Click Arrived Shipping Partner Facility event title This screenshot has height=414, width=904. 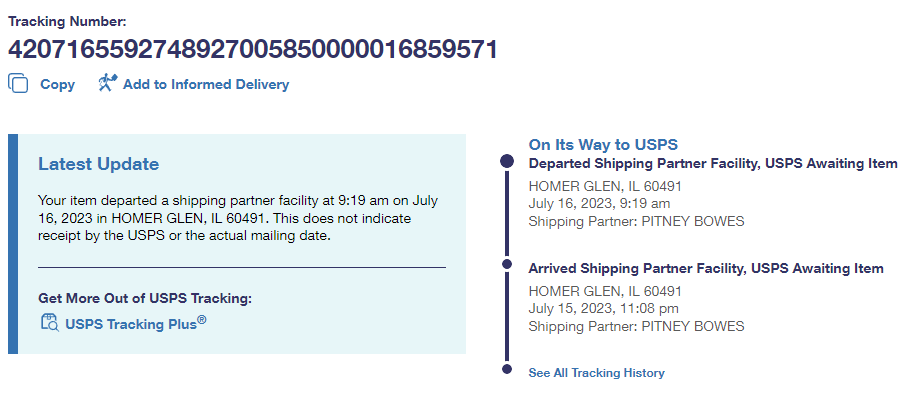tap(705, 268)
